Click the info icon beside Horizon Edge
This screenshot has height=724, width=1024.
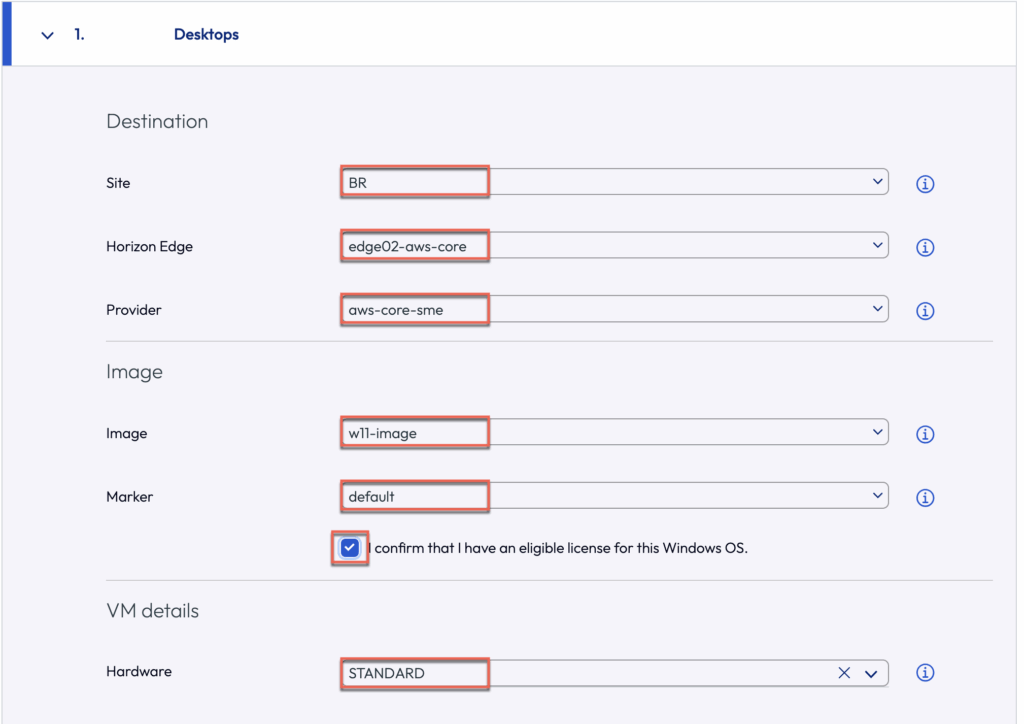click(925, 247)
